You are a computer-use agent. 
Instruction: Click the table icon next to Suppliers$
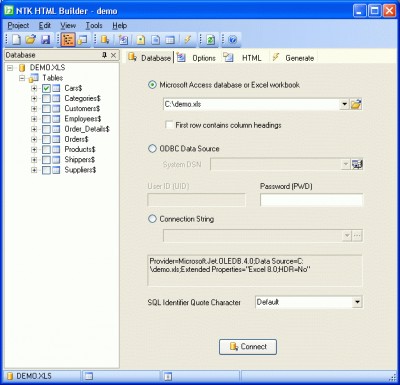click(56, 170)
